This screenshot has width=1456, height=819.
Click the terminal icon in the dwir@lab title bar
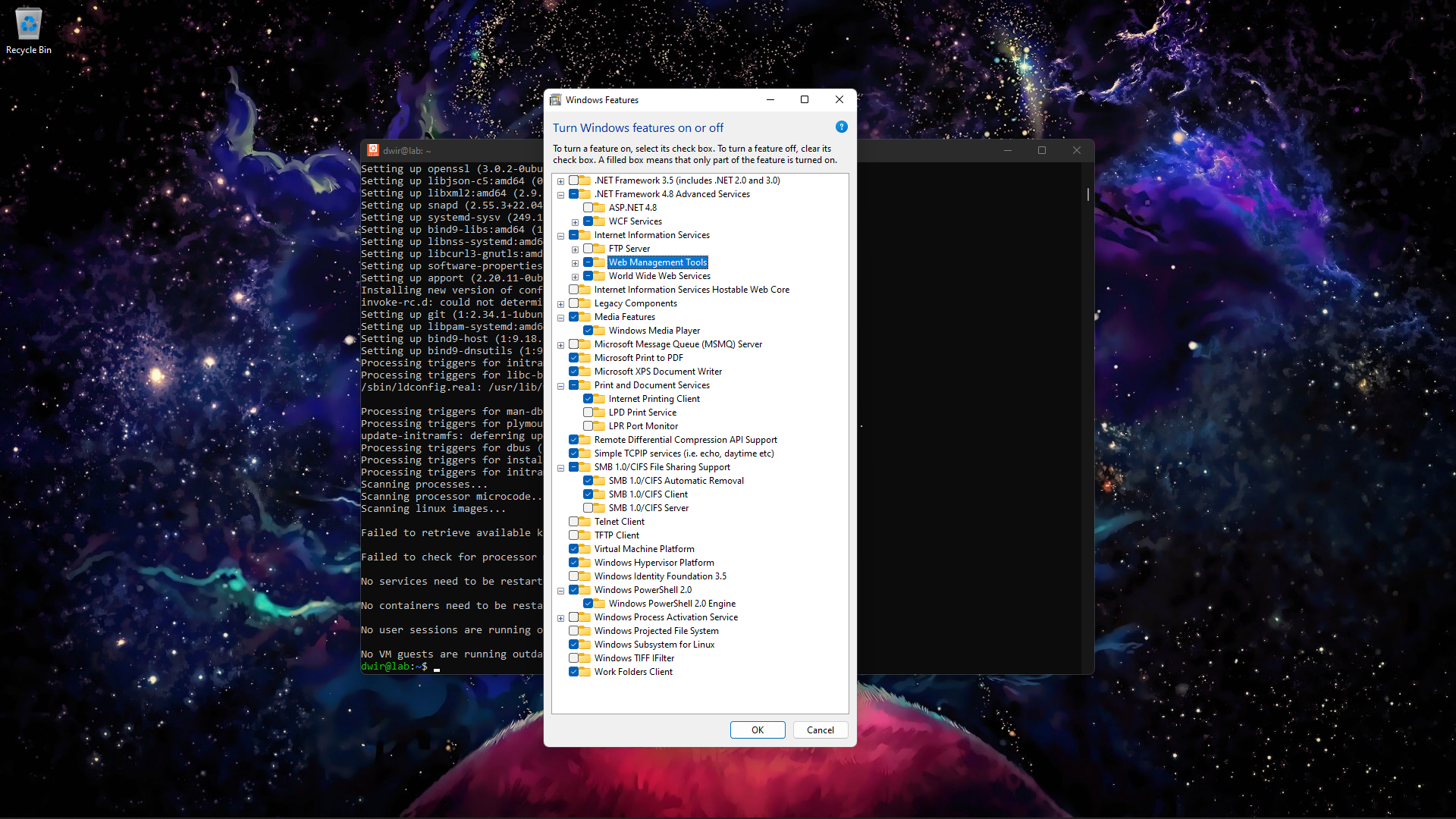373,150
